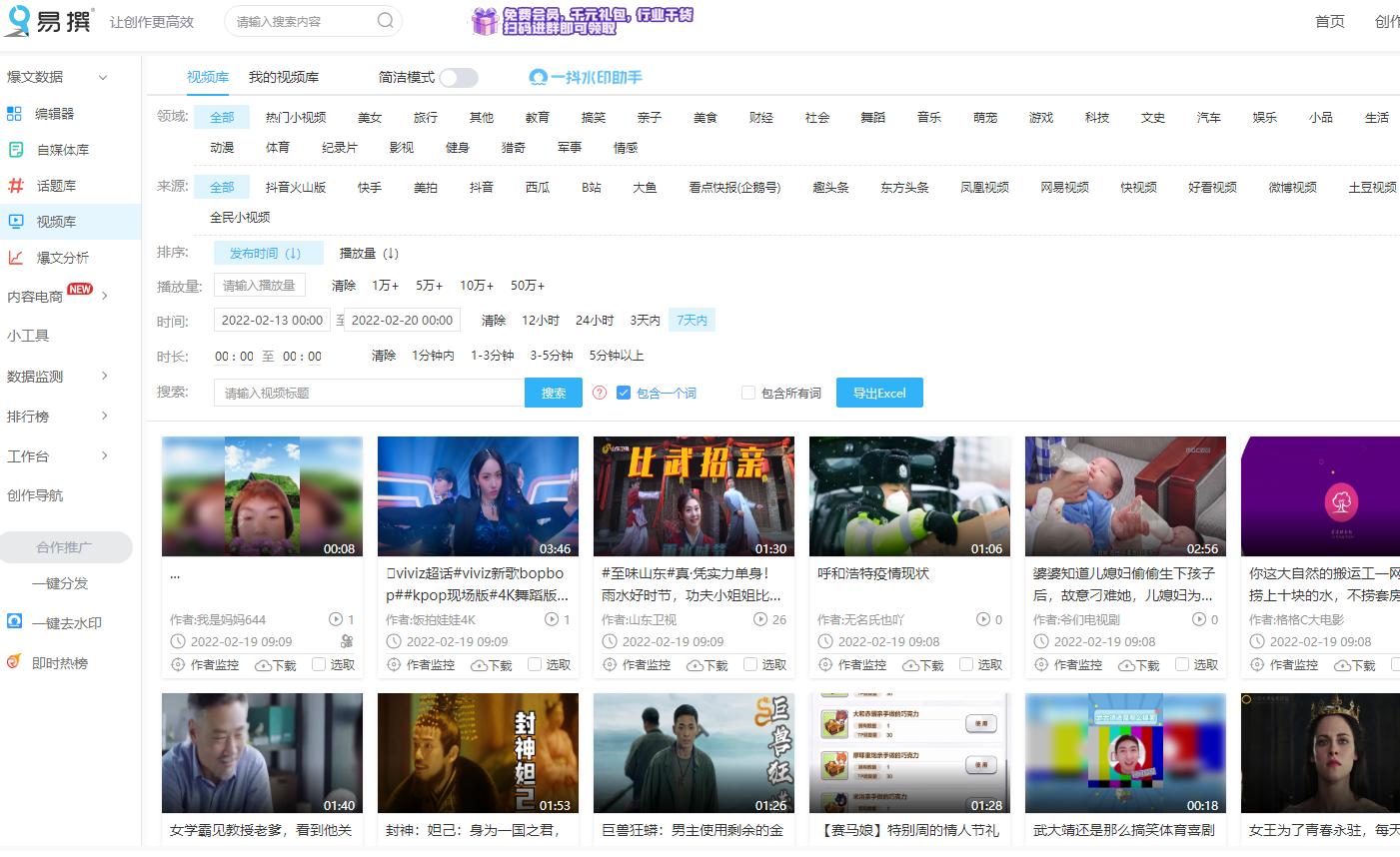Check the 包含所有词 checkbox
The image size is (1400, 857).
pos(746,393)
